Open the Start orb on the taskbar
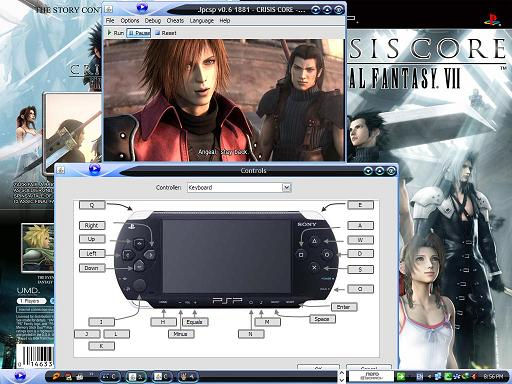 (x=20, y=377)
